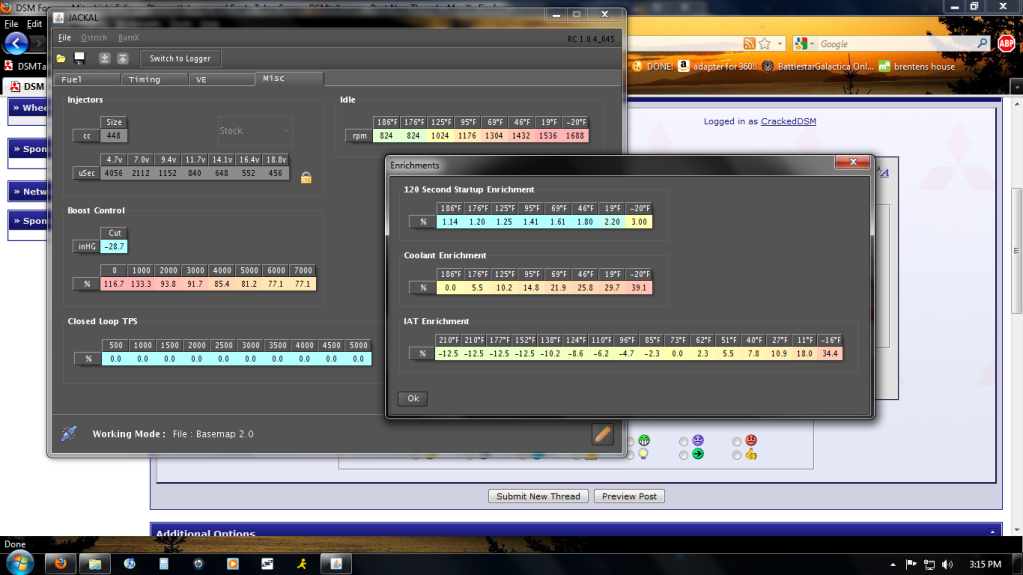Image resolution: width=1023 pixels, height=575 pixels.
Task: Click the Google search input field
Action: tap(896, 44)
